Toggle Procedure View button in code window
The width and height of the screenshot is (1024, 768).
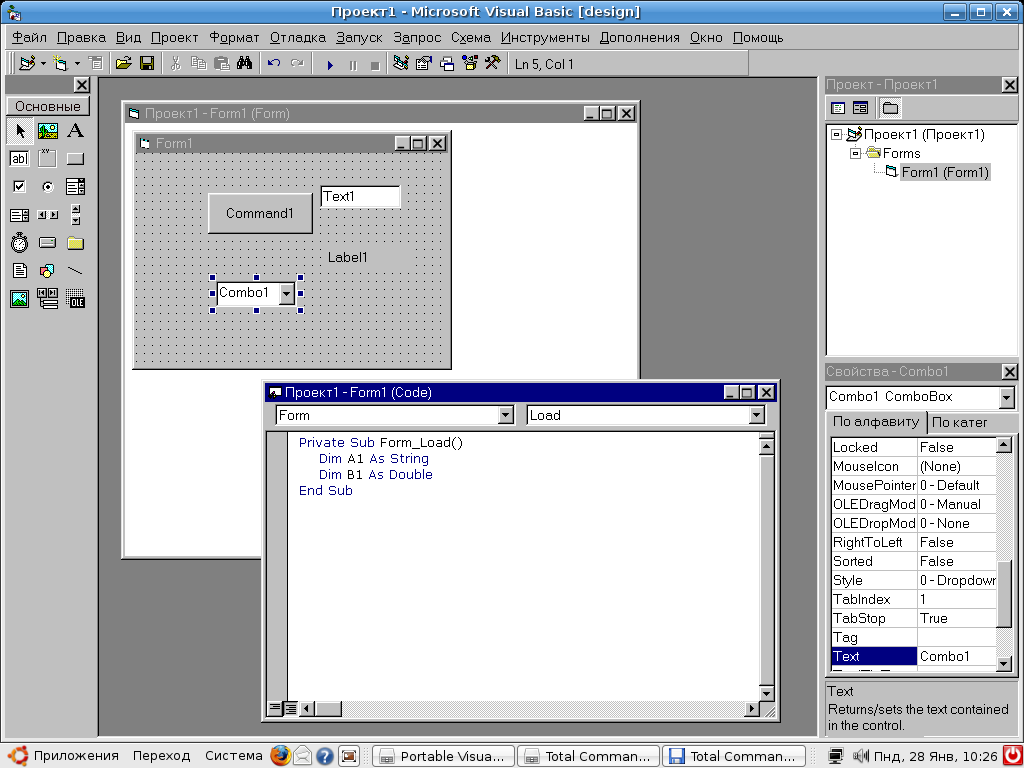click(x=274, y=709)
